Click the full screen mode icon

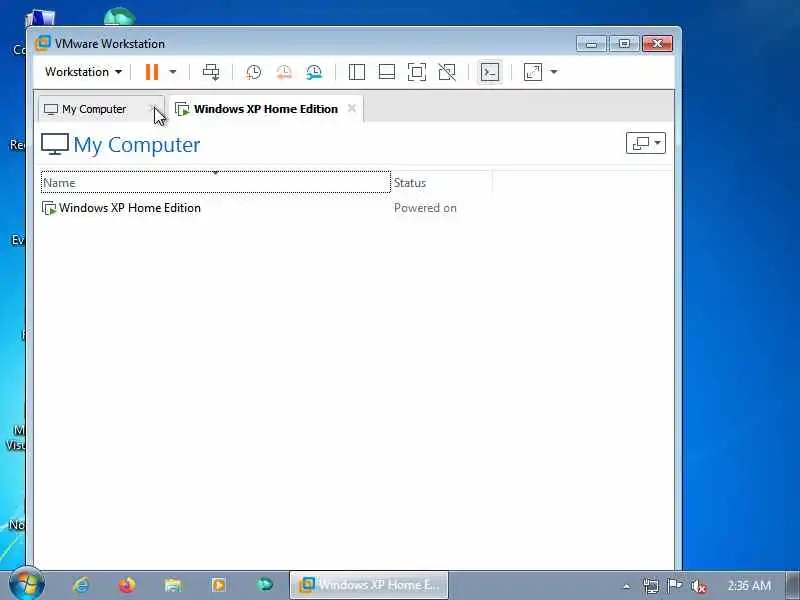pyautogui.click(x=417, y=72)
